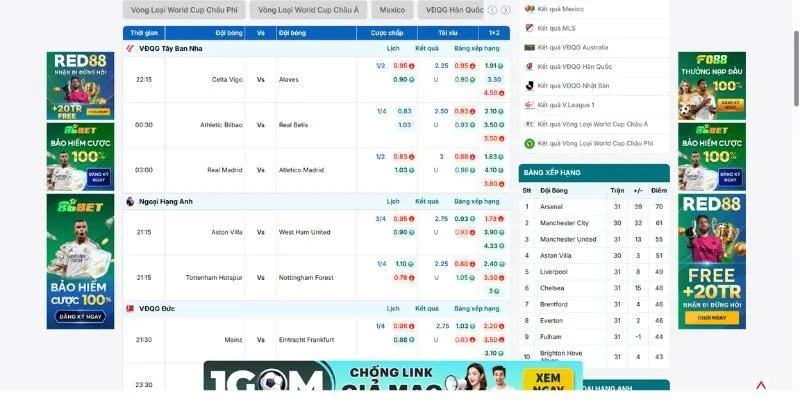Click the 1.91 odds for Celta Vigo match
The width and height of the screenshot is (800, 400).
(494, 66)
